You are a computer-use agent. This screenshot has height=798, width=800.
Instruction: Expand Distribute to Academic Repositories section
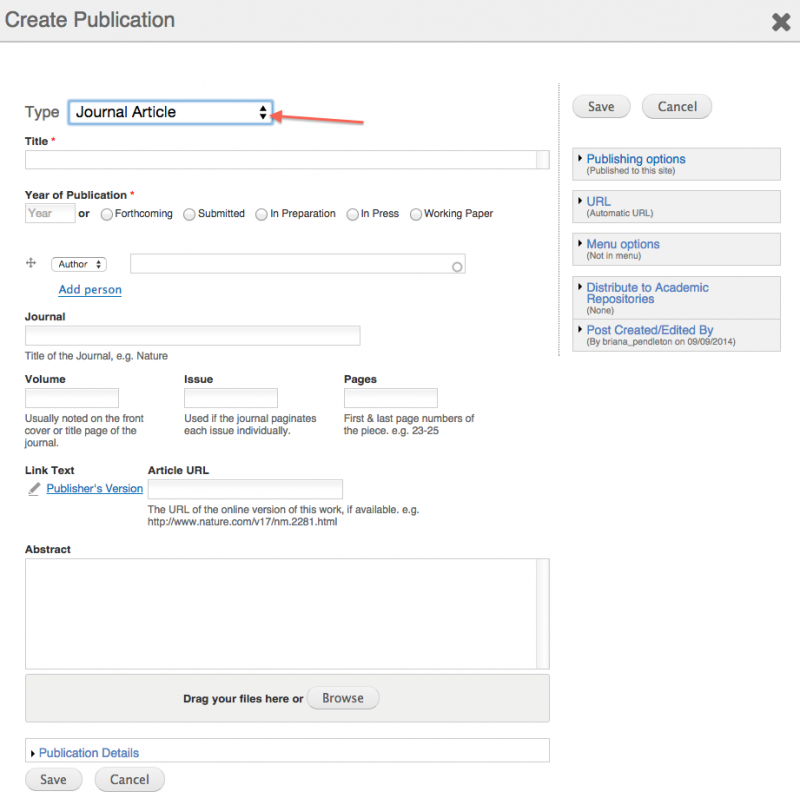pos(647,293)
